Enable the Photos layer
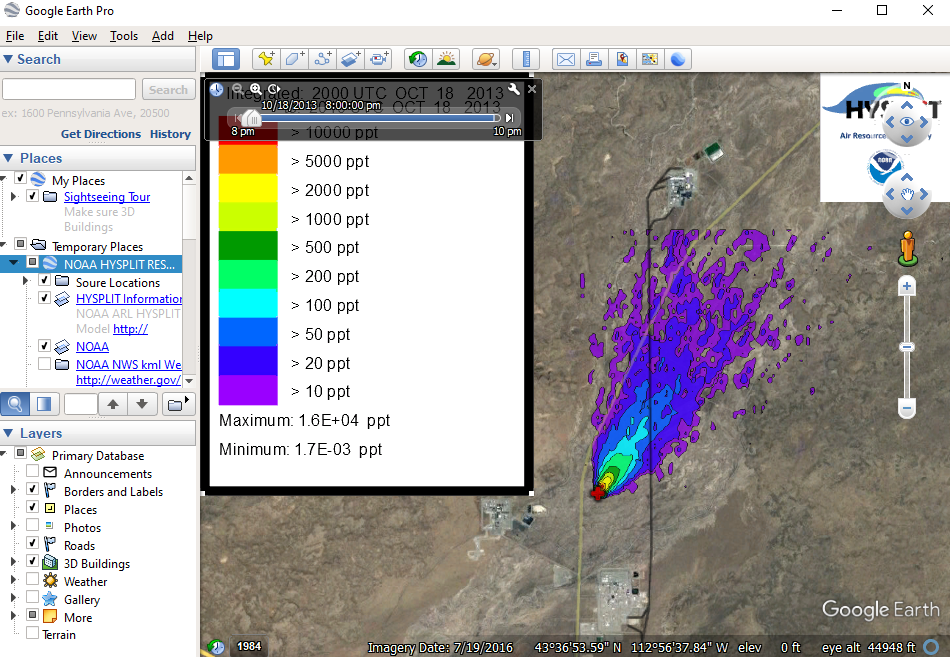This screenshot has height=657, width=950. [33, 525]
